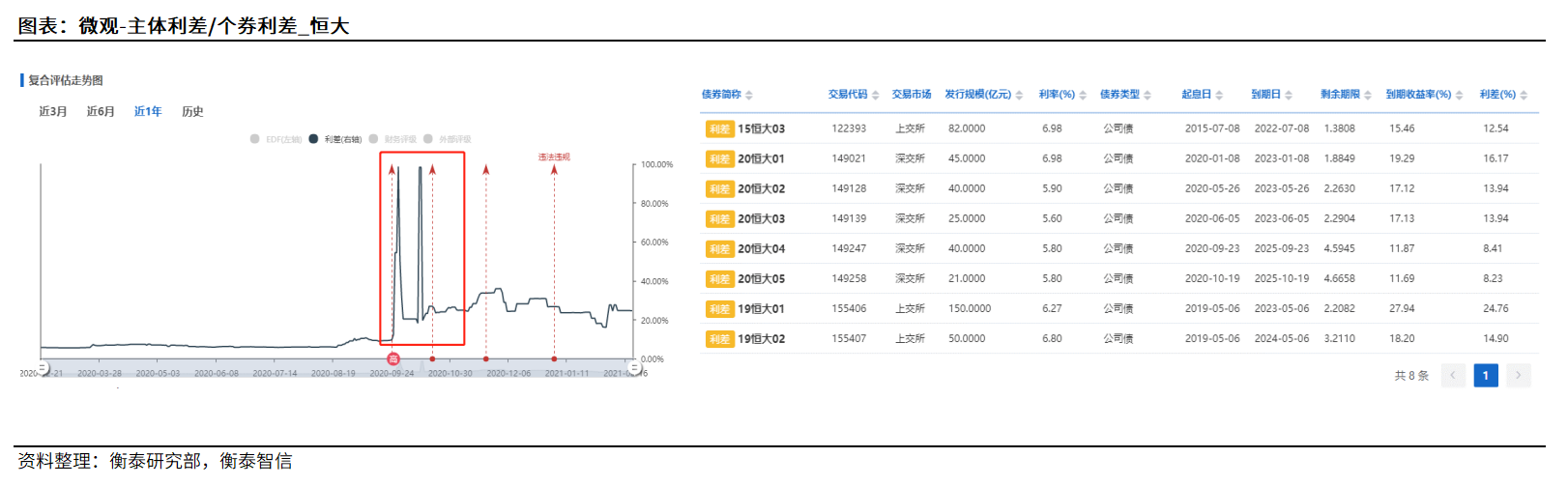Viewport: 1568px width, 486px height.
Task: Toggle the EDF(左轴) legend series
Action: tap(276, 139)
